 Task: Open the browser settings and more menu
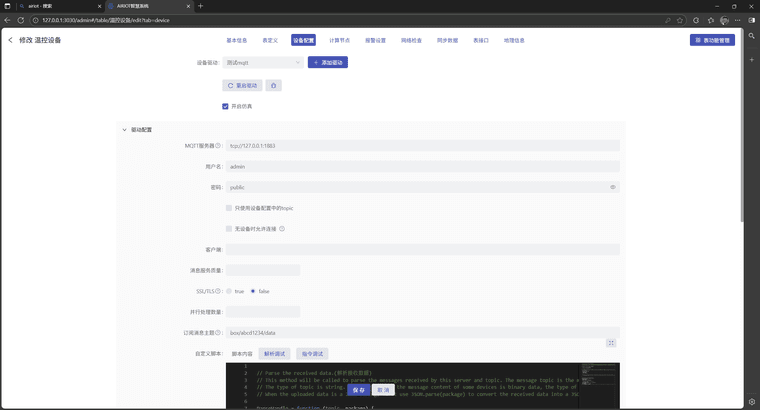[737, 20]
